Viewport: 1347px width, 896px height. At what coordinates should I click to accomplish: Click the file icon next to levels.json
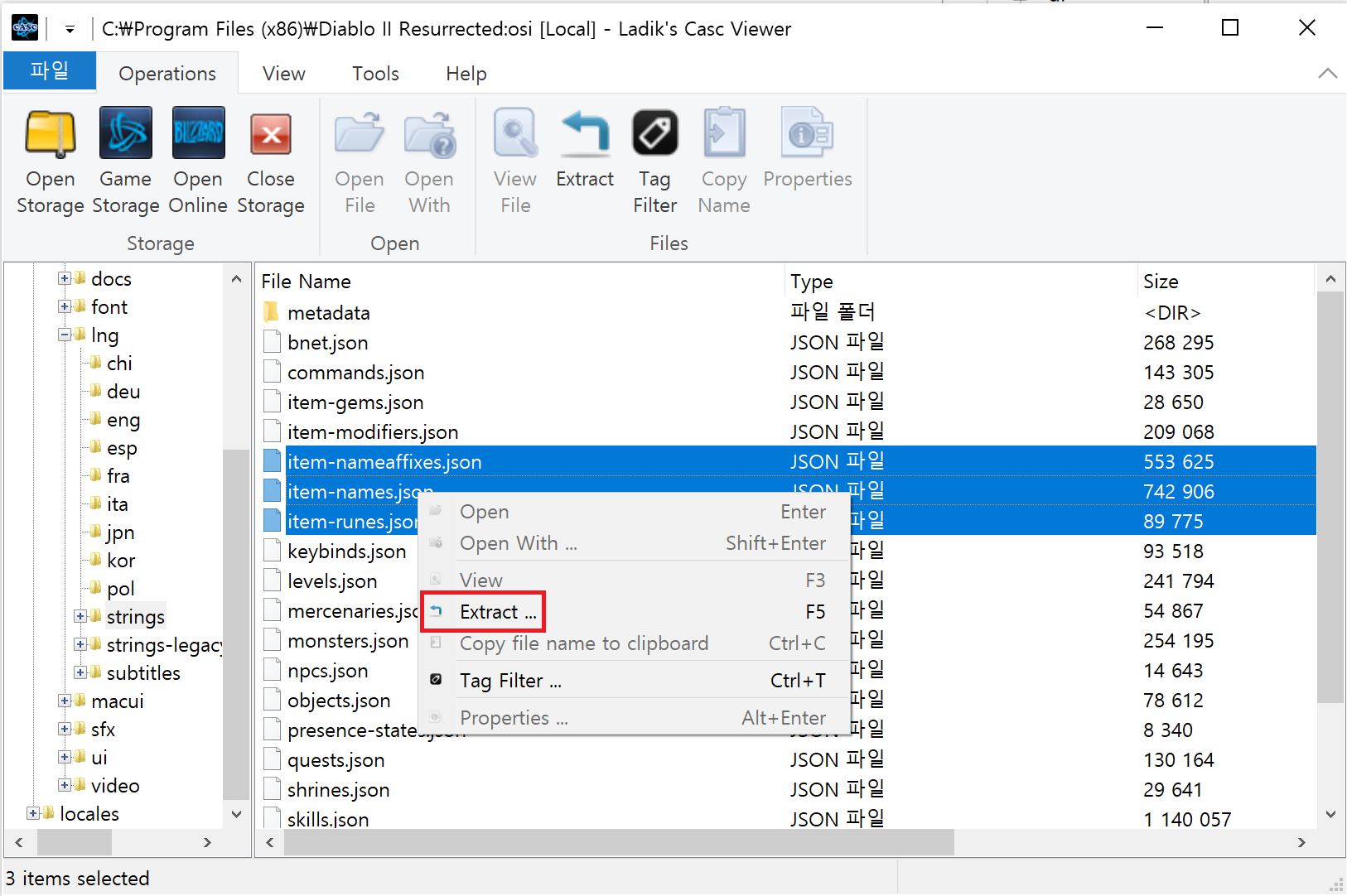tap(271, 580)
